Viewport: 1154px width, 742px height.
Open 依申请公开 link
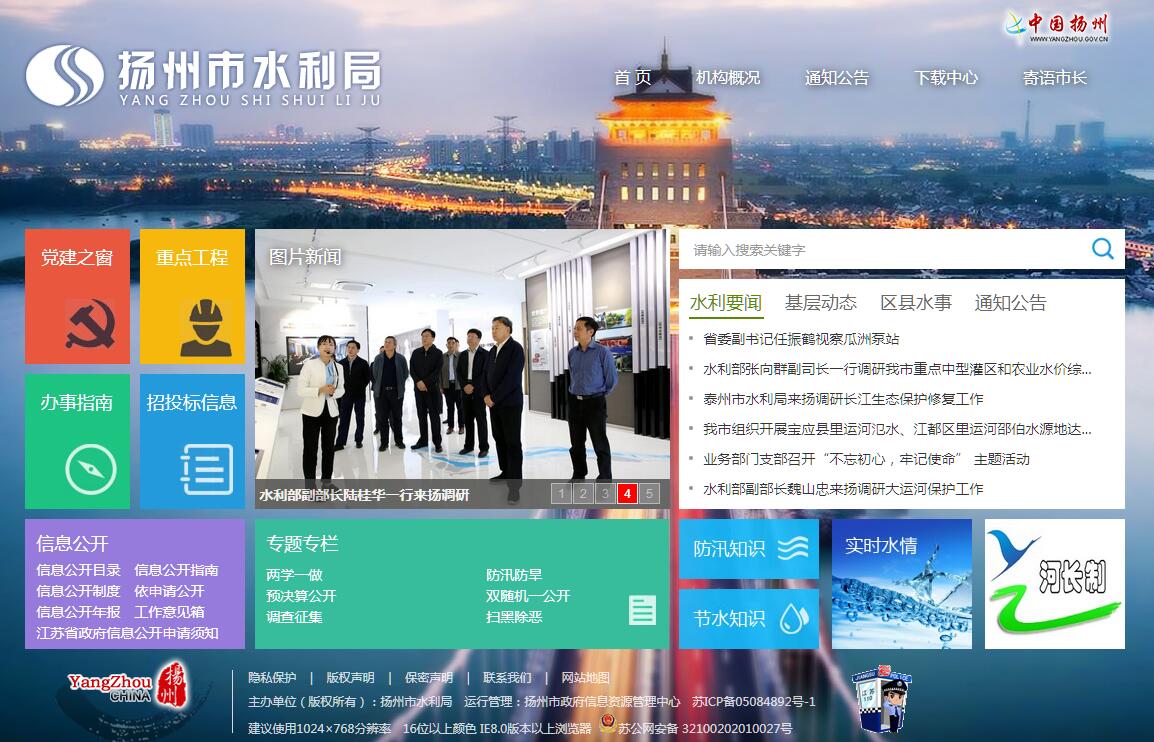pyautogui.click(x=169, y=590)
